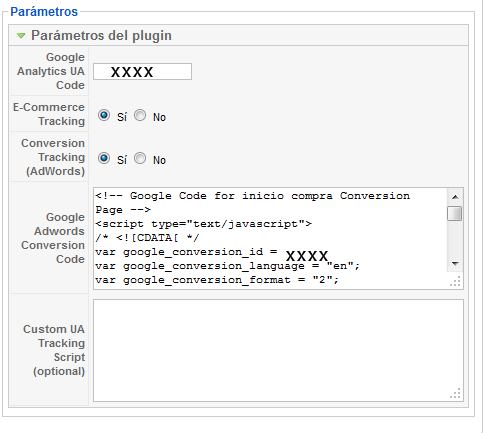483x433 pixels.
Task: Click the Conversion Tracking (AdWords) label
Action: point(53,157)
